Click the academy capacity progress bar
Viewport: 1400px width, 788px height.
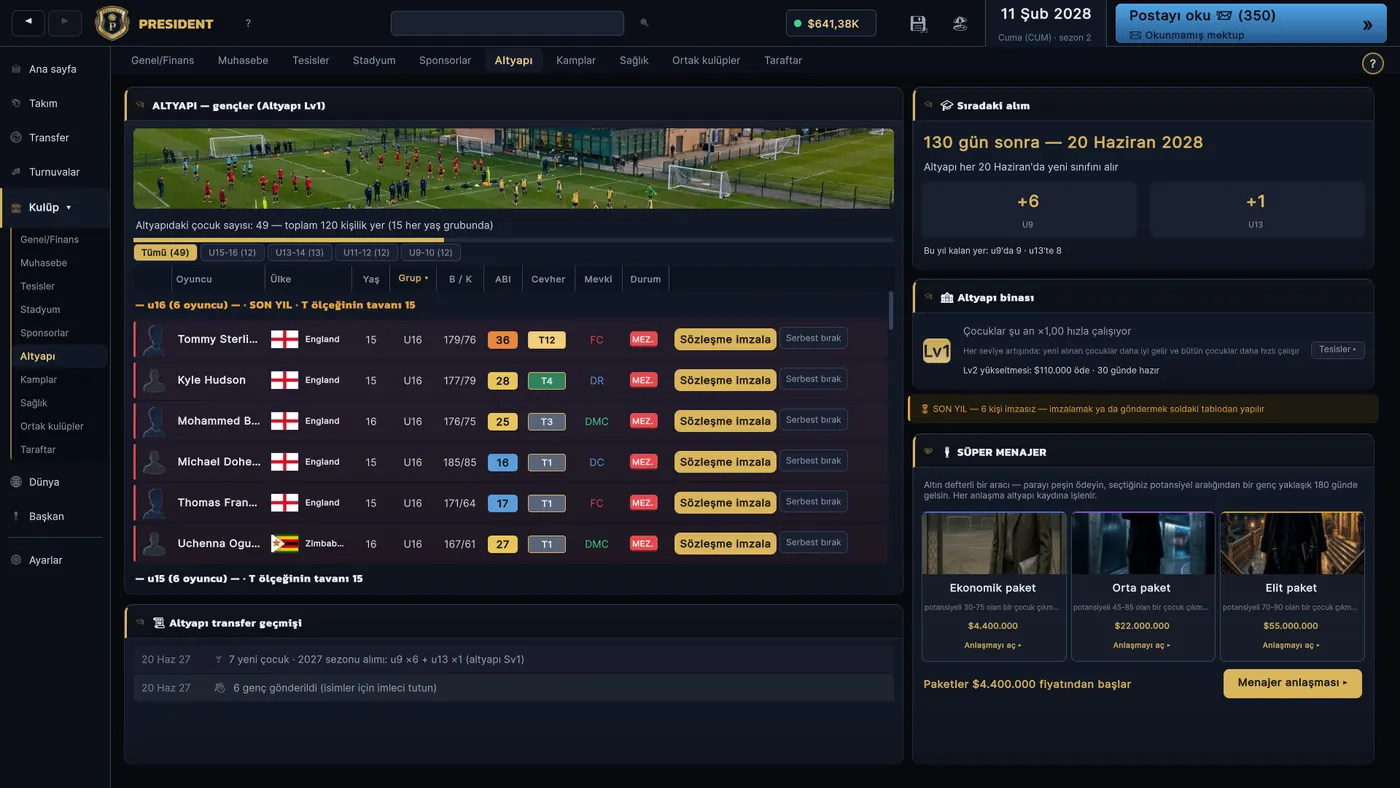pos(513,240)
